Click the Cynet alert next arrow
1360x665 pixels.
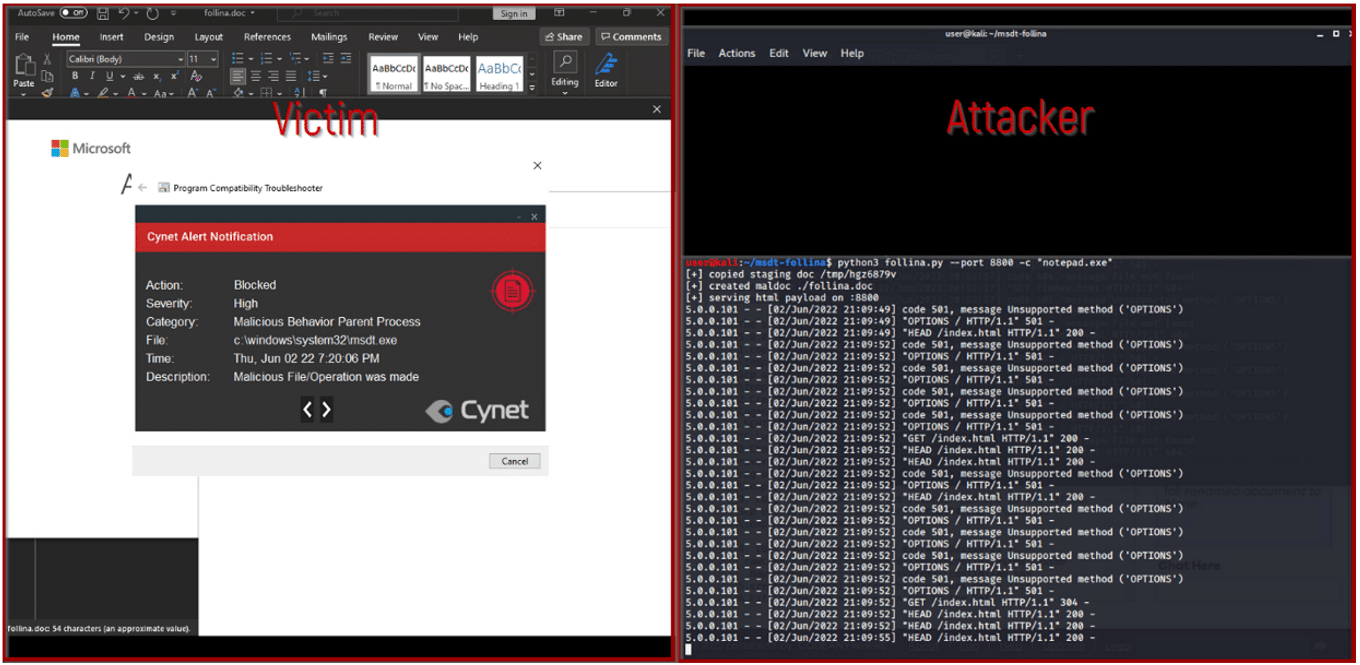326,409
